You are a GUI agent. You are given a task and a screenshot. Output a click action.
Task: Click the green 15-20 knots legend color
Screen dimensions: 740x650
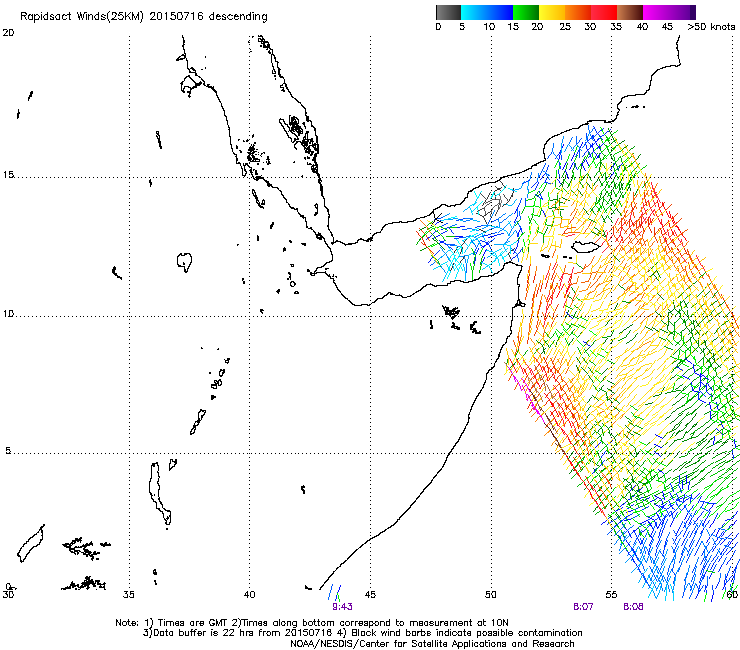tap(526, 12)
